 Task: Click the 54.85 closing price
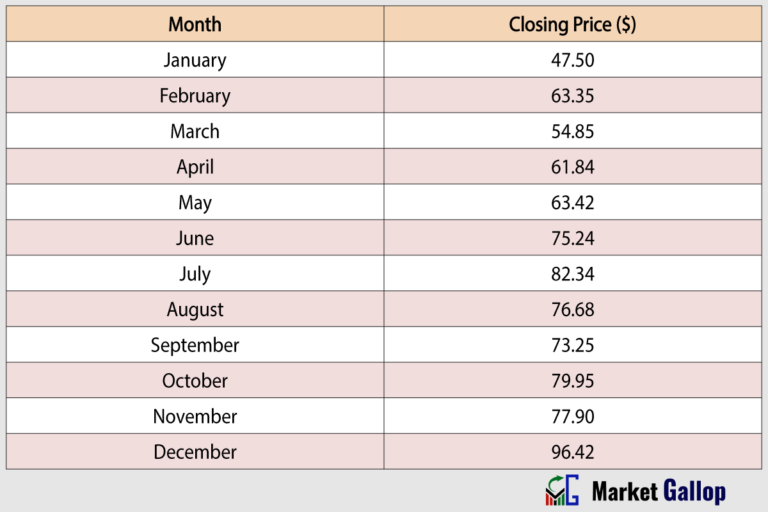[x=572, y=131]
